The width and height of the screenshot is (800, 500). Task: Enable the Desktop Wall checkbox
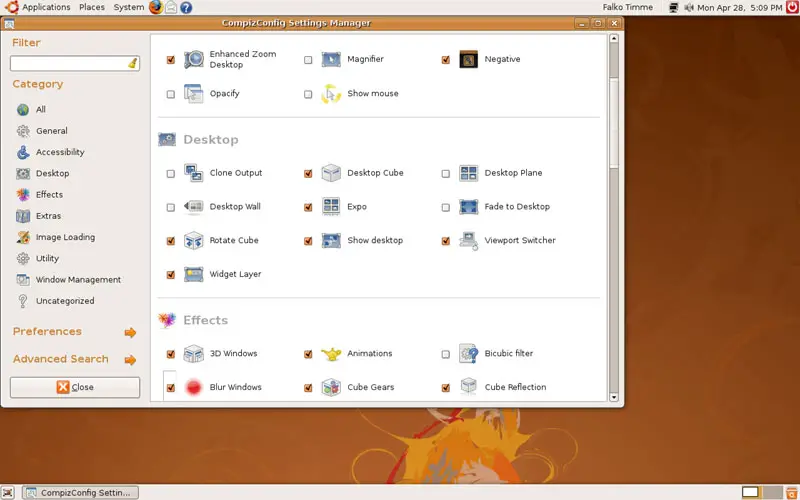pos(171,208)
